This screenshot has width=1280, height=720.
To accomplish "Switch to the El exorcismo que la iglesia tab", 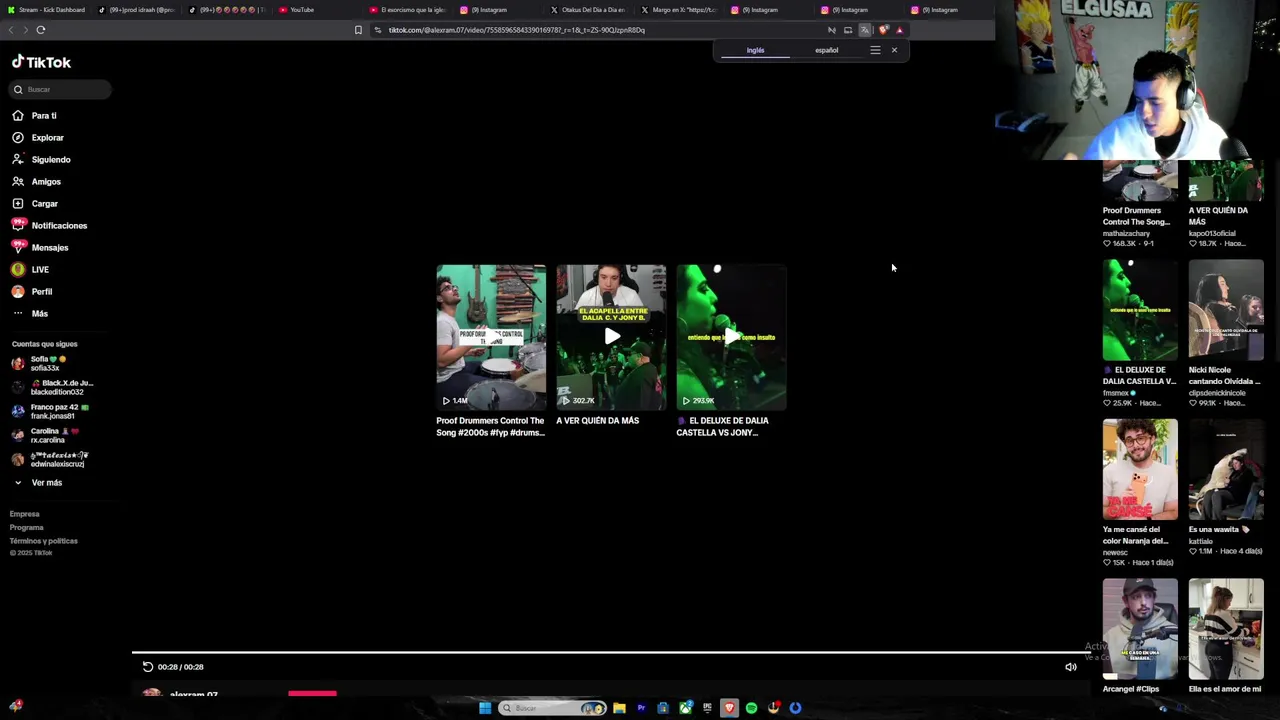I will [408, 10].
